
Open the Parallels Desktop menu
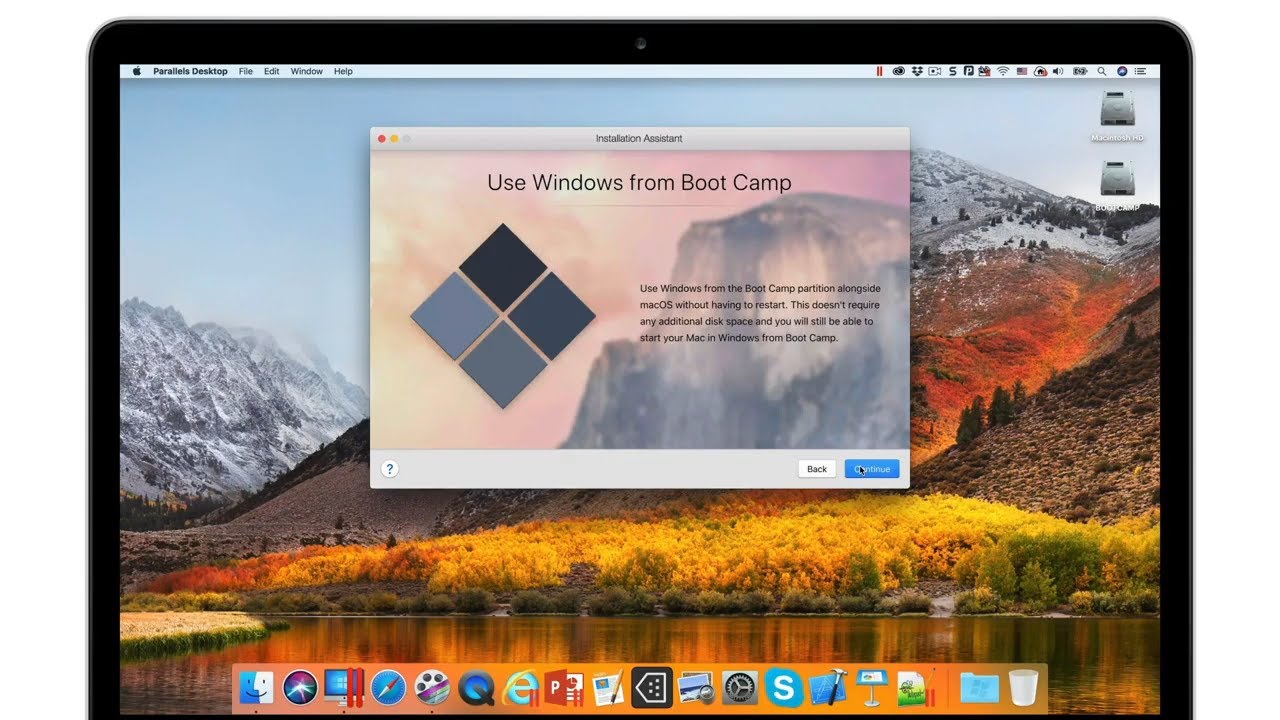pos(190,72)
